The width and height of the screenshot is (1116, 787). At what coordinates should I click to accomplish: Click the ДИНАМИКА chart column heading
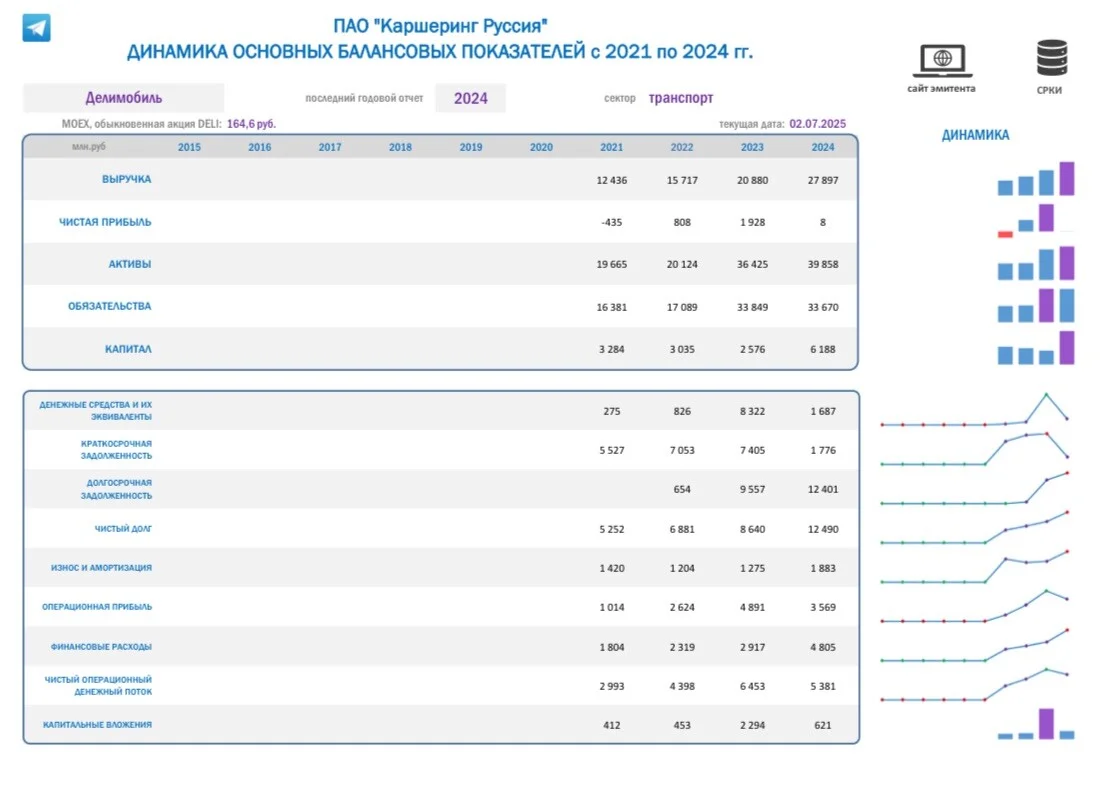(x=975, y=135)
